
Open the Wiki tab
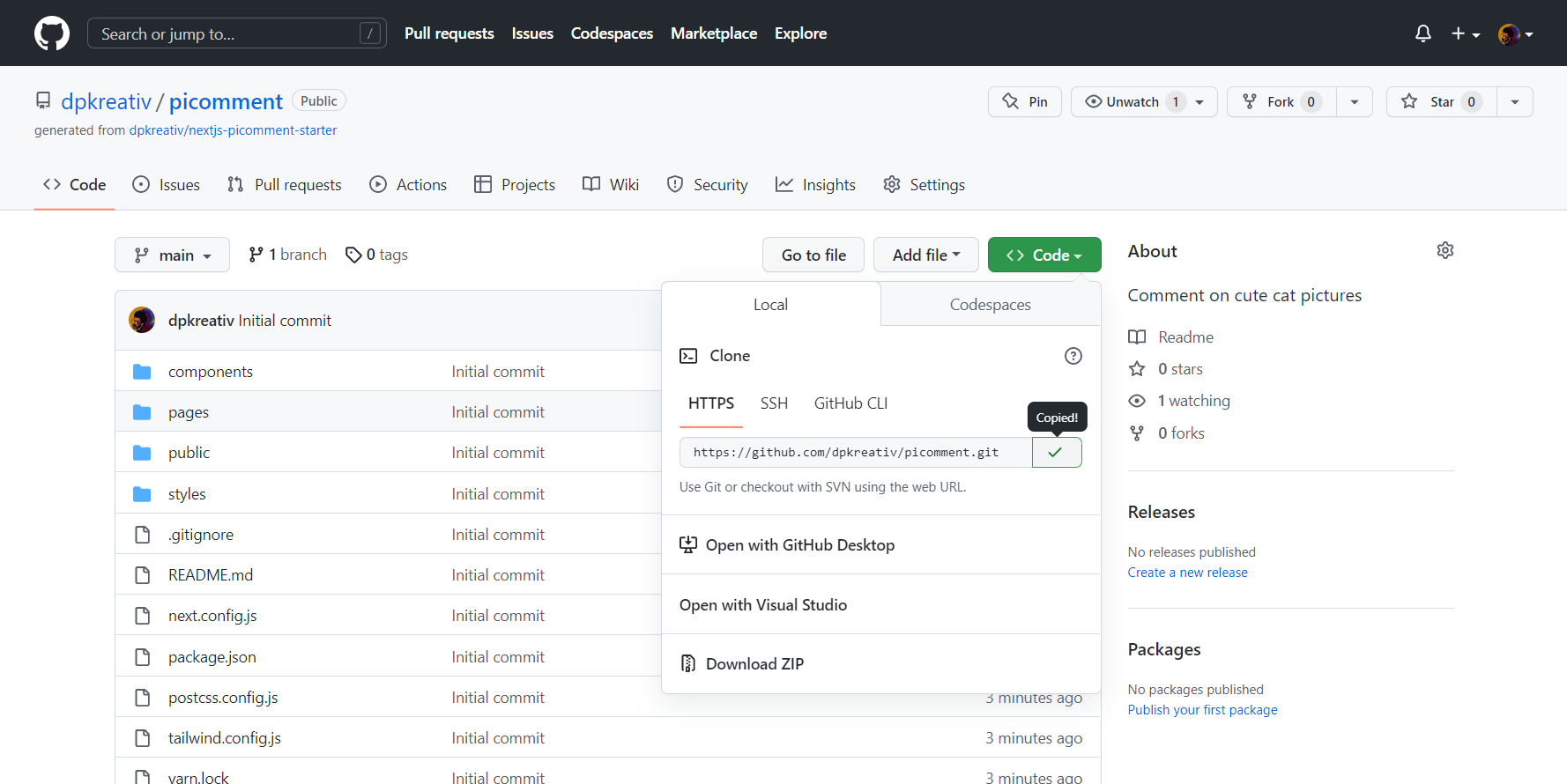(x=611, y=184)
